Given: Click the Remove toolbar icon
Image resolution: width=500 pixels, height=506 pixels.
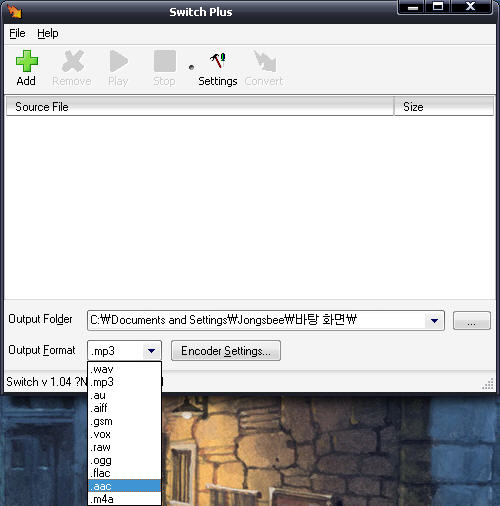Looking at the screenshot, I should pyautogui.click(x=73, y=61).
